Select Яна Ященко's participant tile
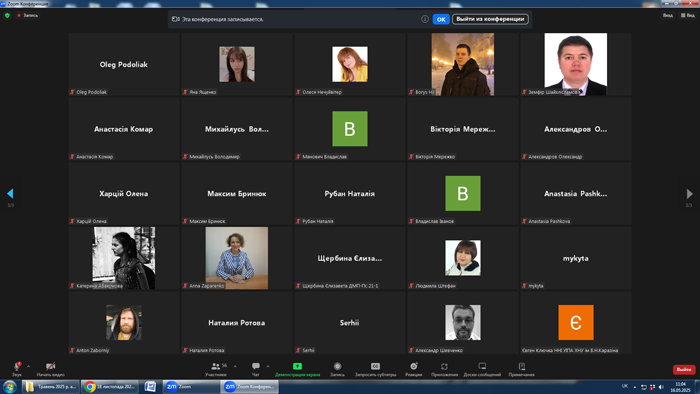The height and width of the screenshot is (394, 700). click(237, 64)
